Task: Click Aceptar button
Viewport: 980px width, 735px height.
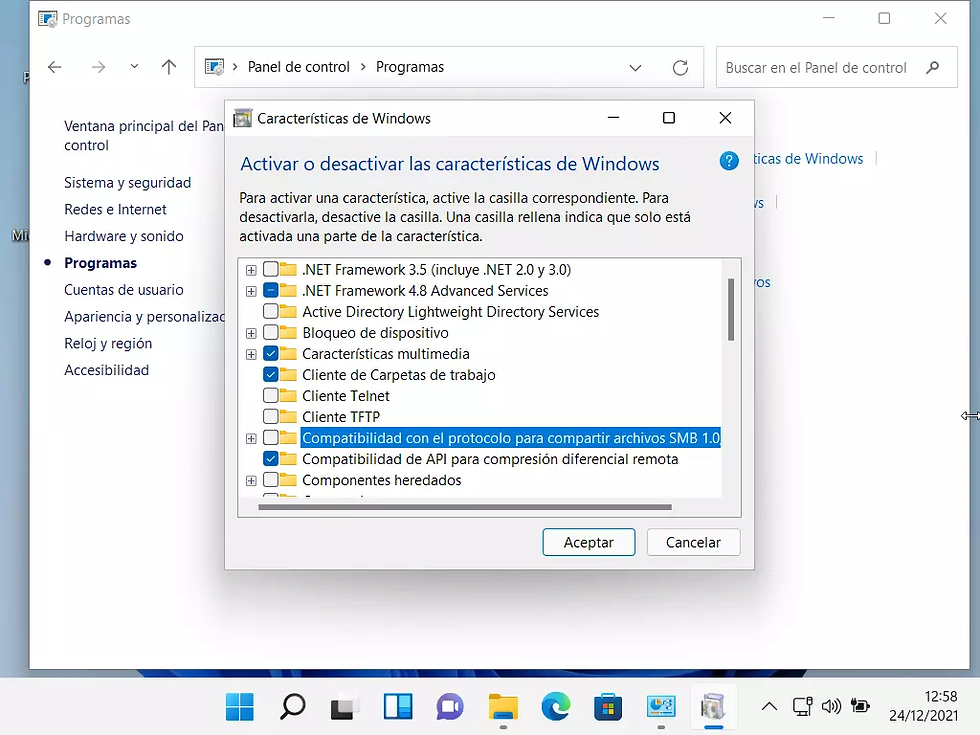Action: (589, 542)
